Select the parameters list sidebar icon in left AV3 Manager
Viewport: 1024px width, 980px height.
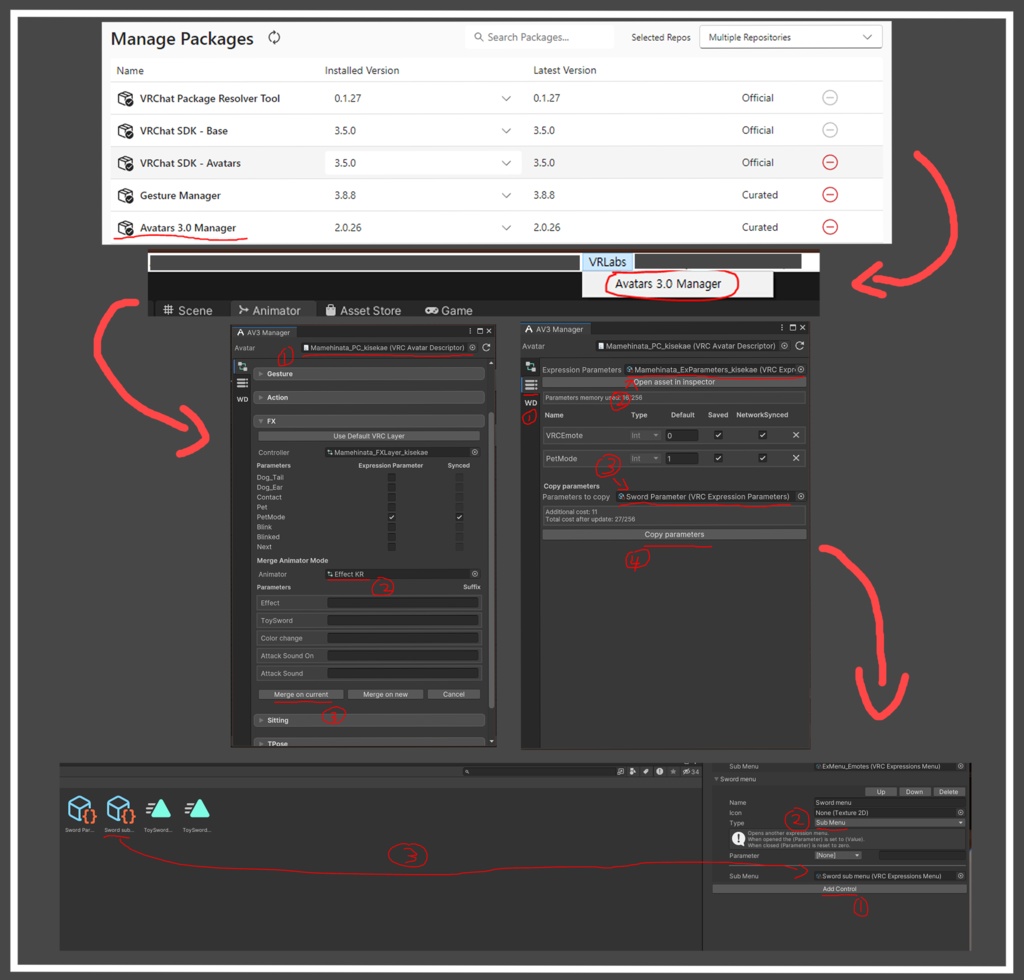[x=242, y=383]
